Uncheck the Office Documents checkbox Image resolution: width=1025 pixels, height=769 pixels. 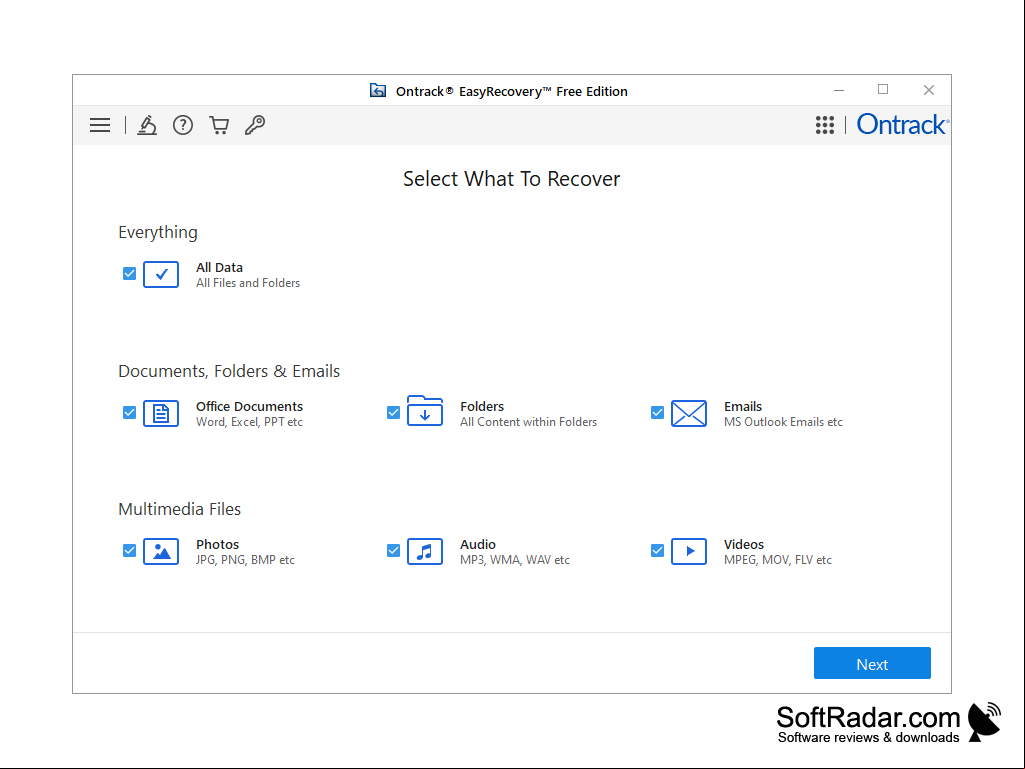(x=129, y=413)
